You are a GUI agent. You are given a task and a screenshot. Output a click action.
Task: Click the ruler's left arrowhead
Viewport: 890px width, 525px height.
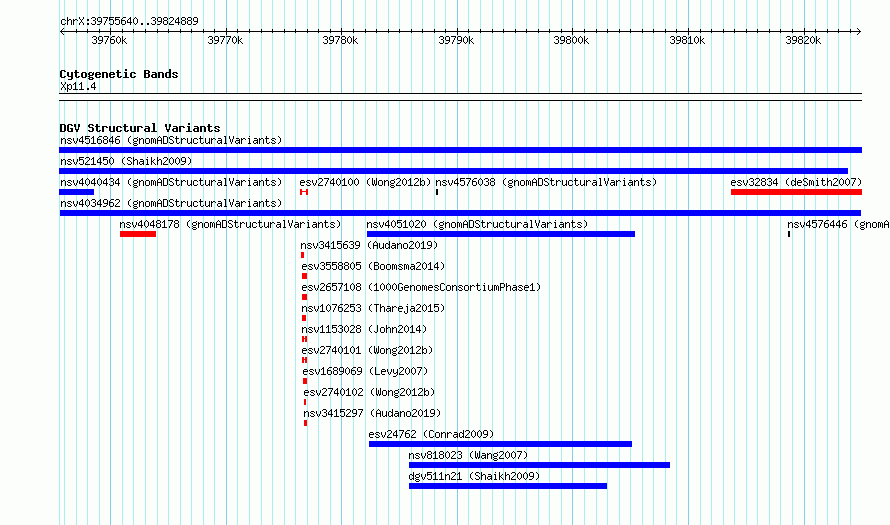(62, 32)
